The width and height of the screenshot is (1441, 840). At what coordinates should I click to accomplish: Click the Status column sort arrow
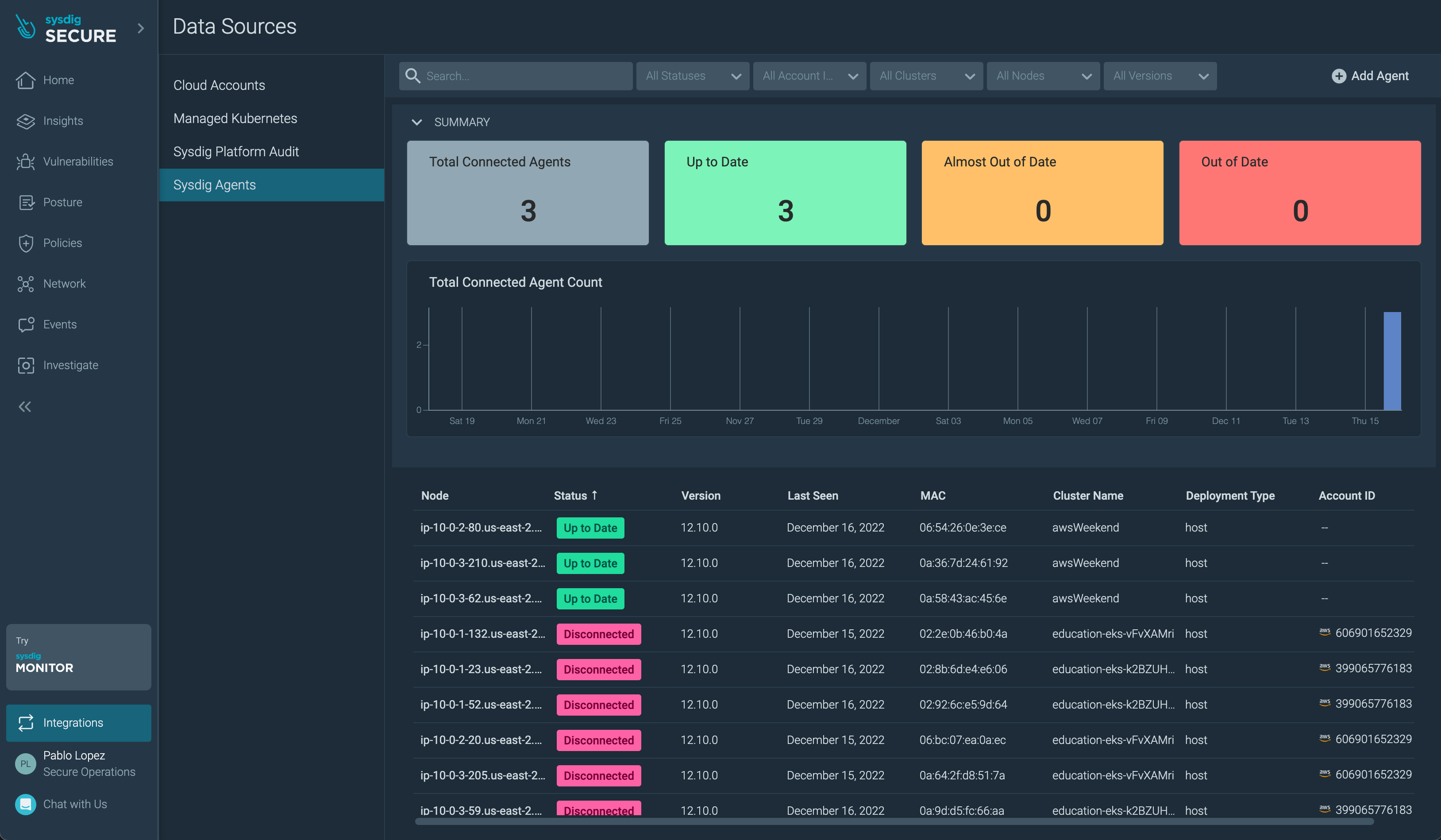pyautogui.click(x=594, y=495)
